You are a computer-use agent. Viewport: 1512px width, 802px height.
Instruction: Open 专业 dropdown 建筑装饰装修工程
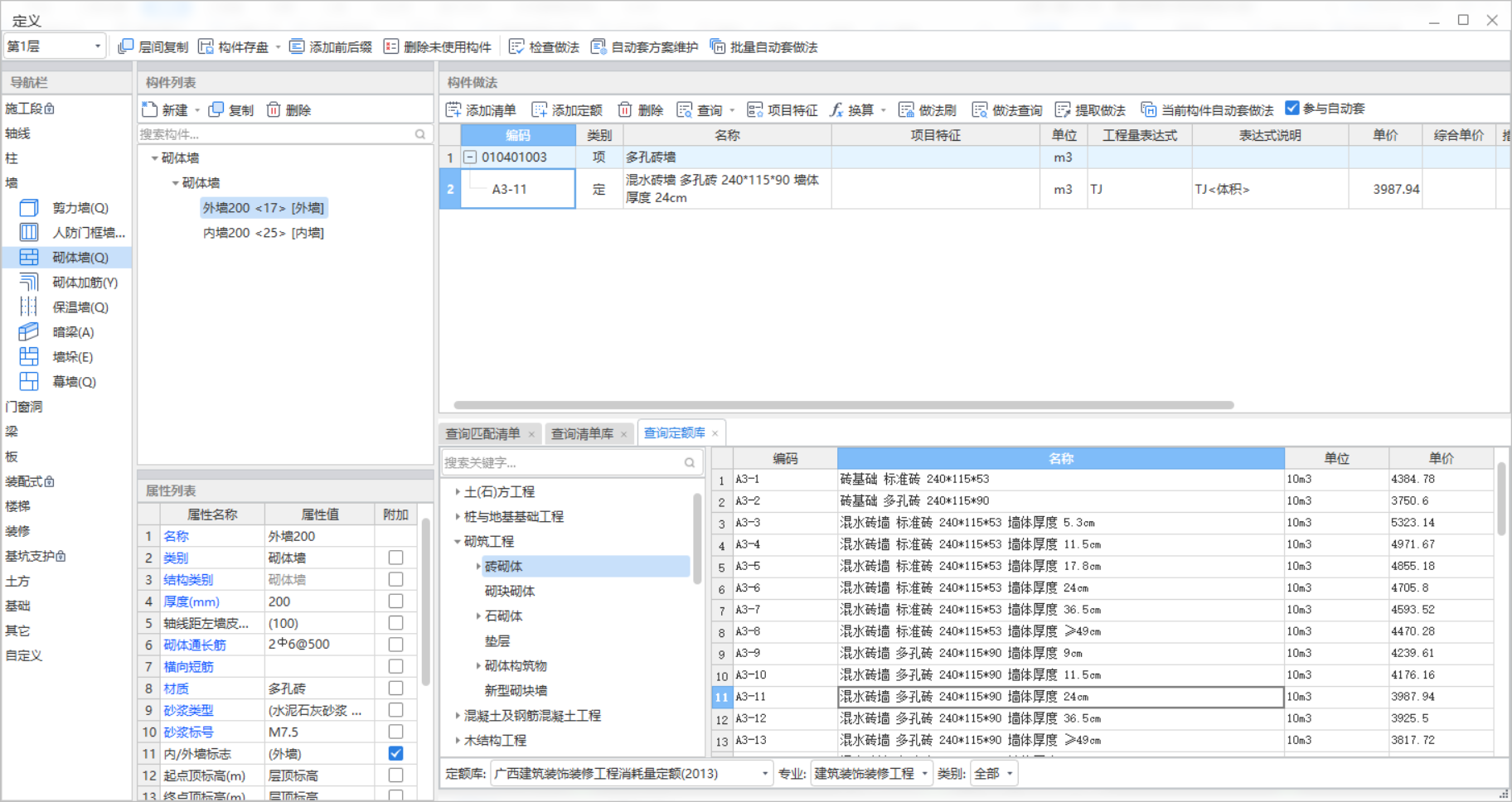point(870,773)
